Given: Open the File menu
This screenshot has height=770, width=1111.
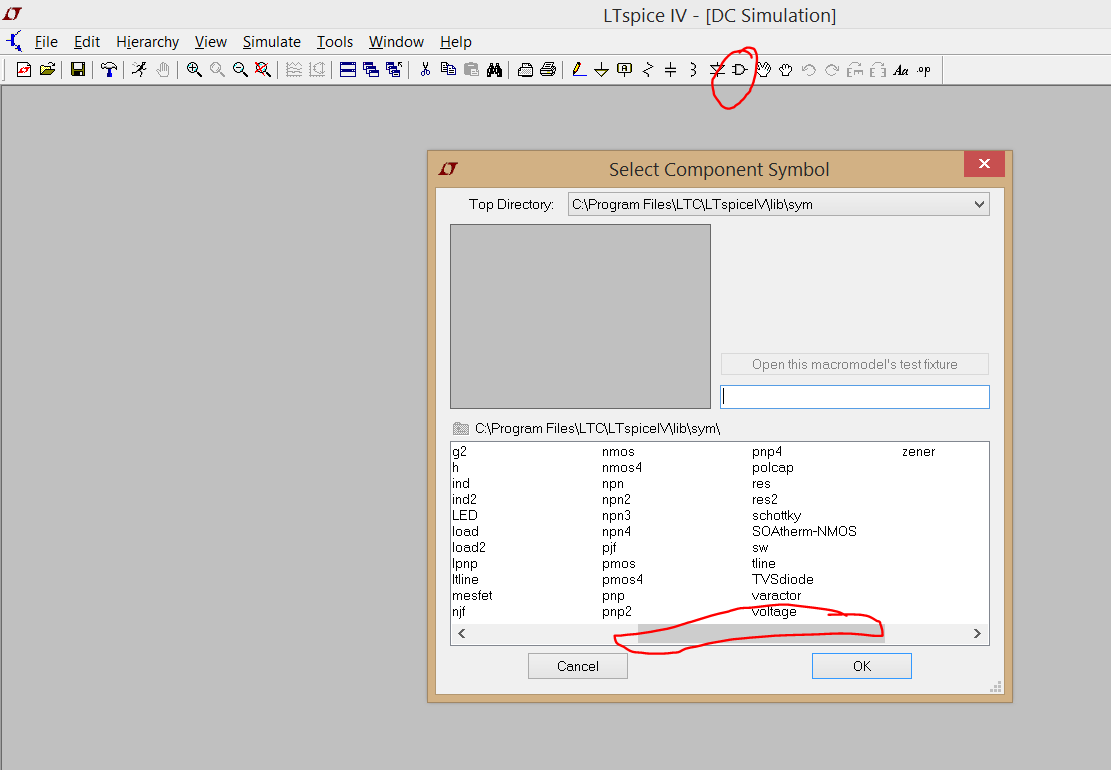Looking at the screenshot, I should [x=46, y=42].
